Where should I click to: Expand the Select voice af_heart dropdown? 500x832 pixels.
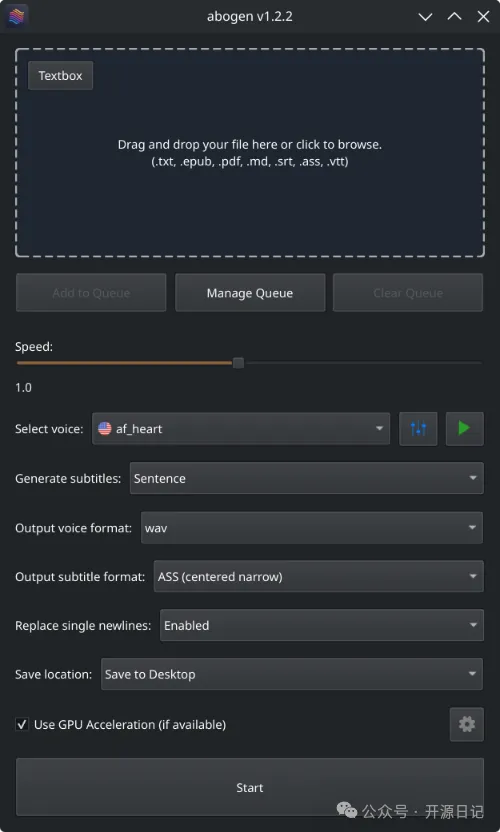[x=241, y=428]
